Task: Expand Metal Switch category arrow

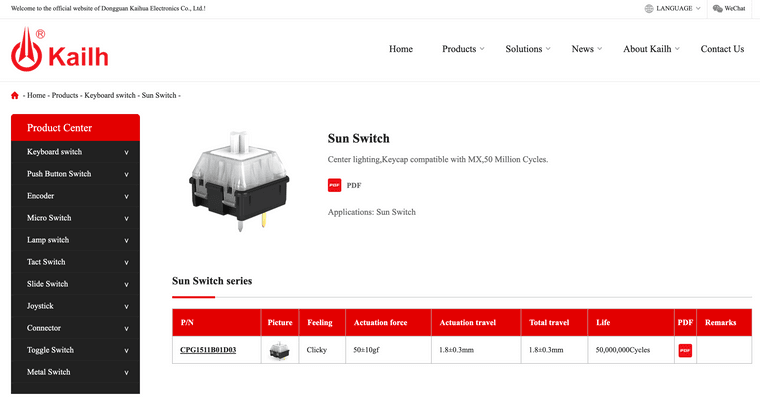Action: tap(127, 373)
